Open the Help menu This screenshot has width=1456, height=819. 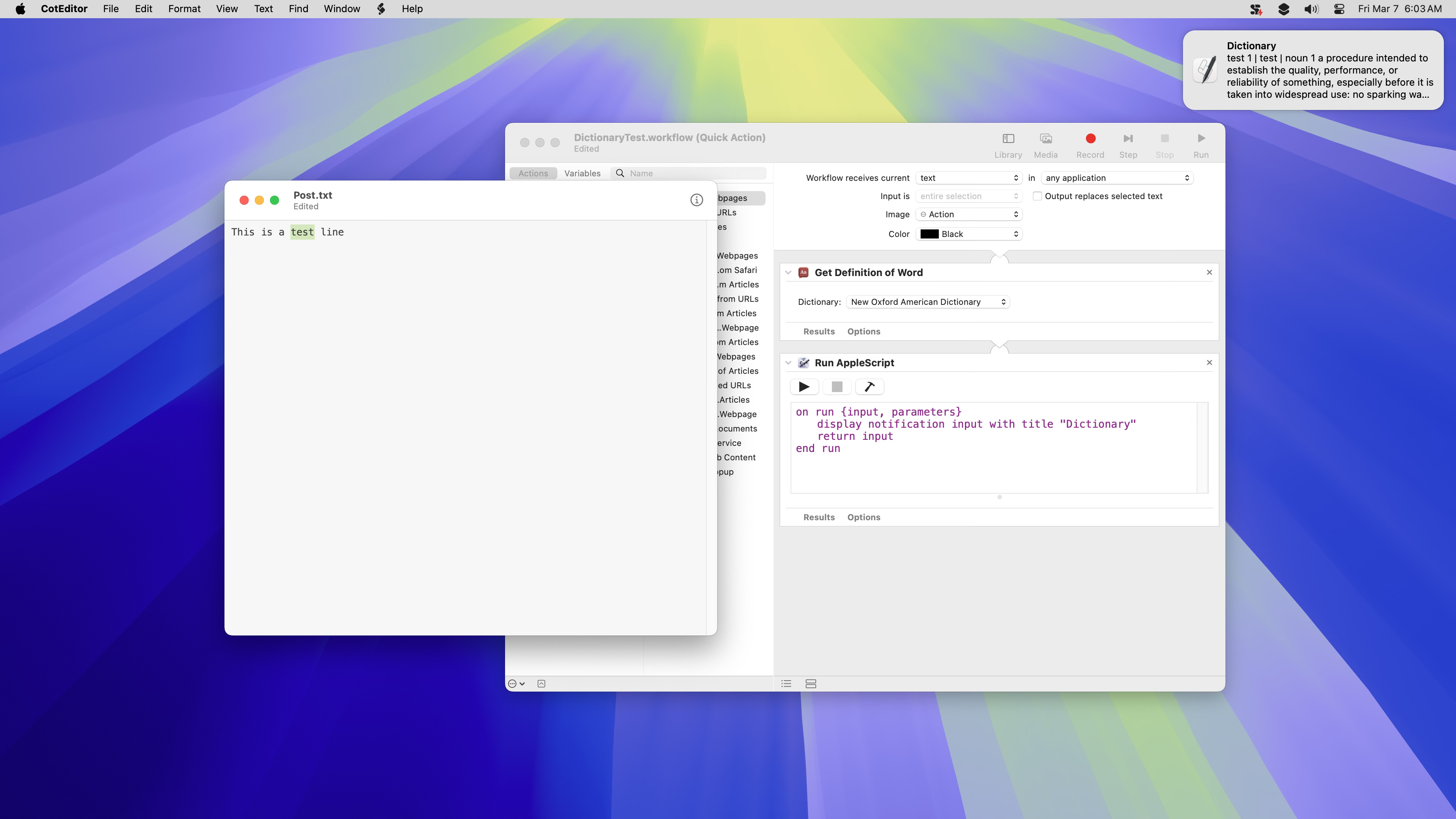[412, 9]
